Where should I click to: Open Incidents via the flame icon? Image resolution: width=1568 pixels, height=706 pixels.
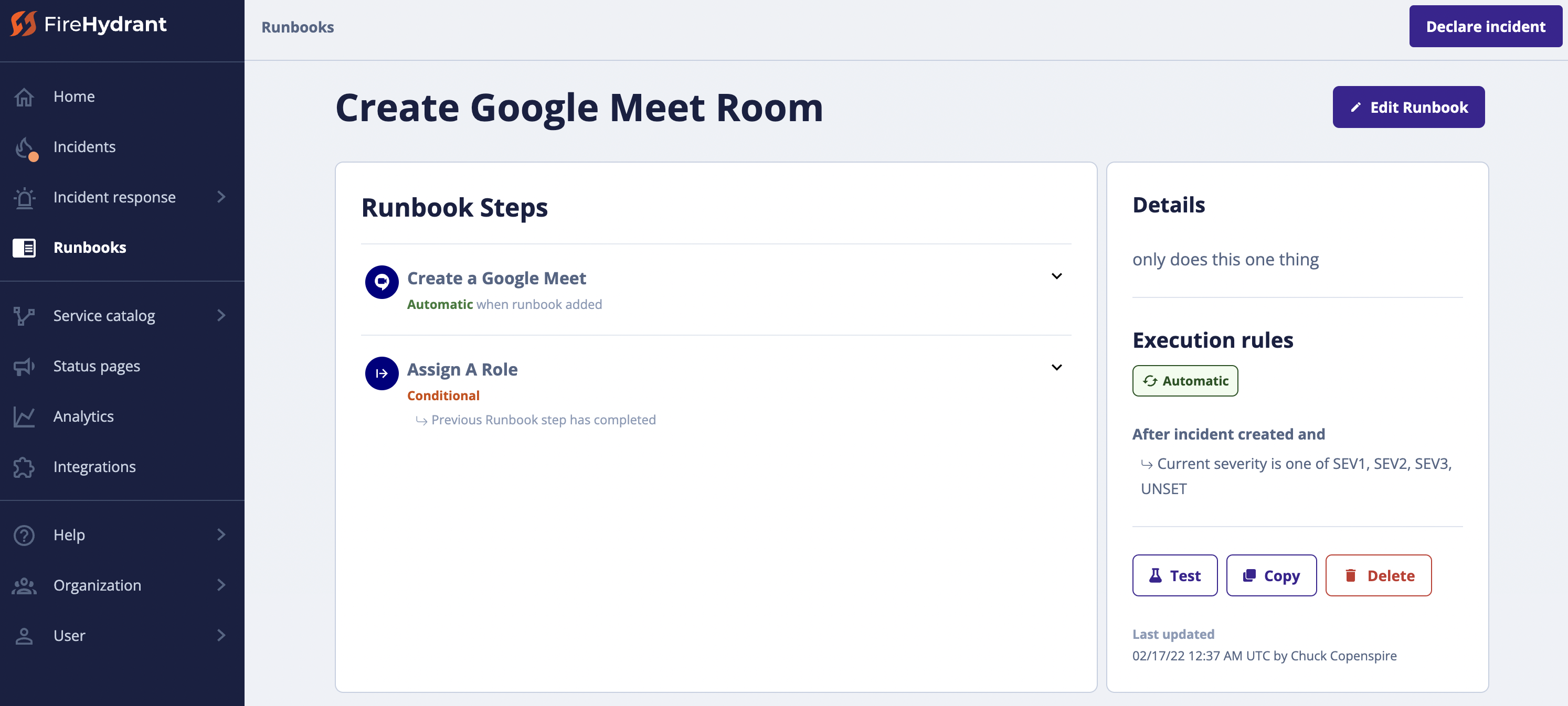point(24,147)
